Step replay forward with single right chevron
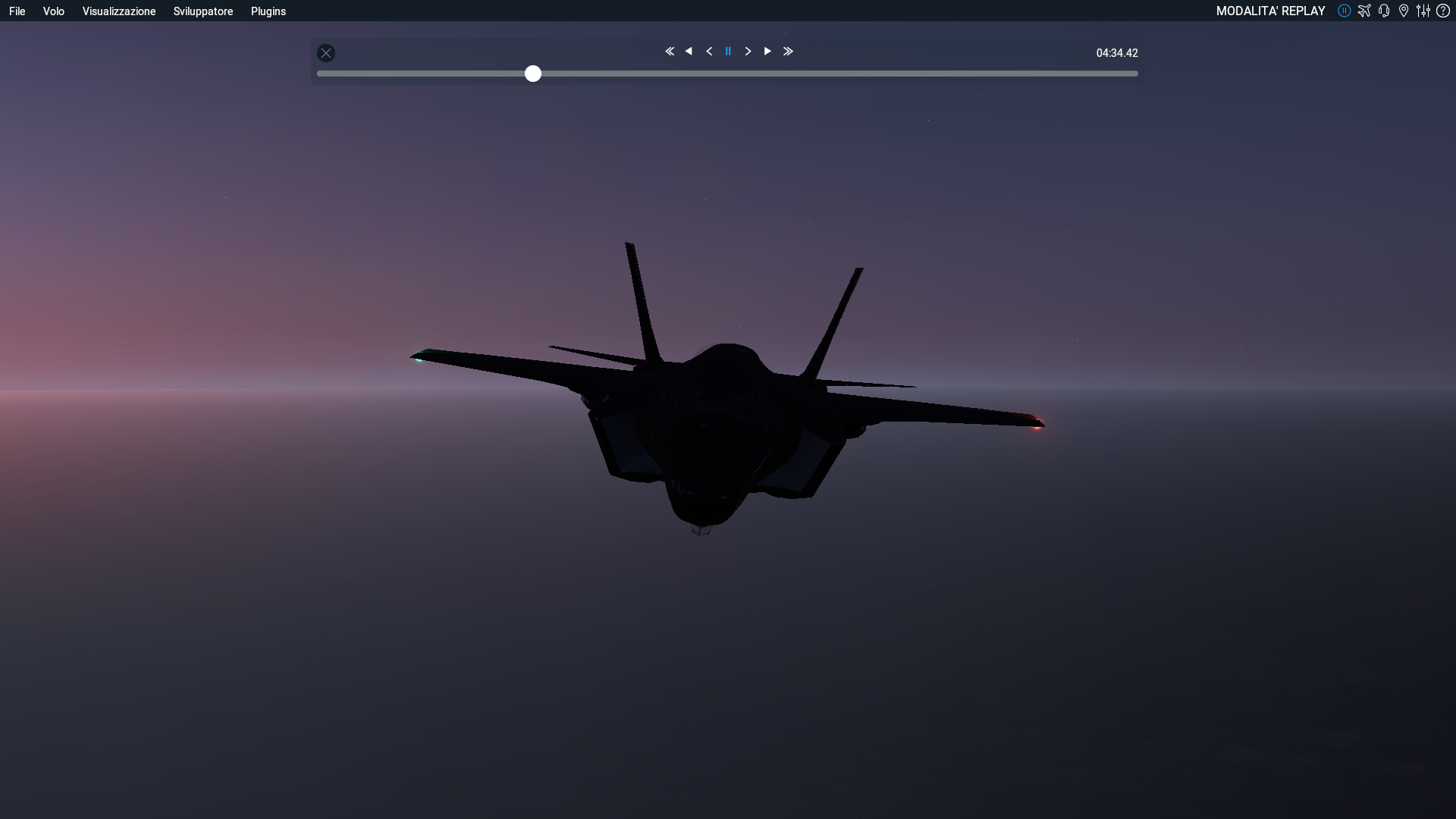Screen dimensions: 1456x819 click(748, 52)
